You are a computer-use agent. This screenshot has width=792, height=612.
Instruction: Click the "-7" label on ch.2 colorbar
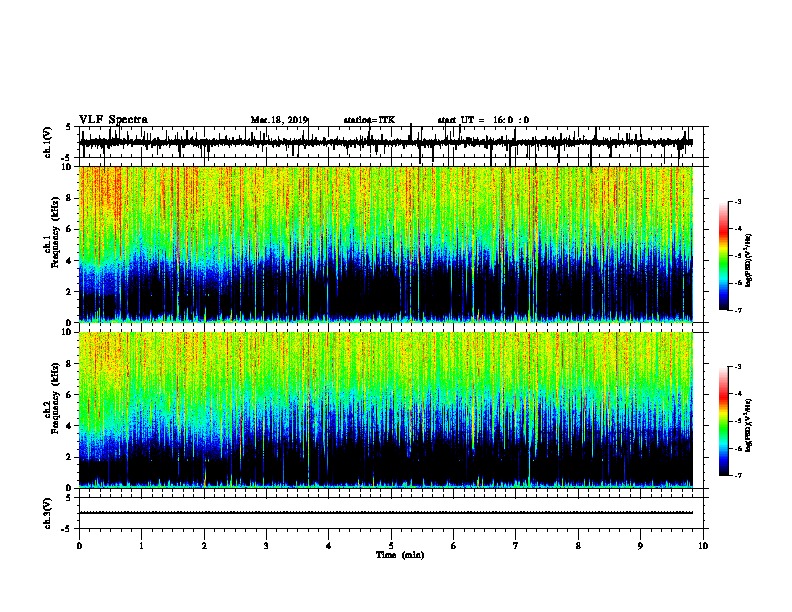pos(738,475)
